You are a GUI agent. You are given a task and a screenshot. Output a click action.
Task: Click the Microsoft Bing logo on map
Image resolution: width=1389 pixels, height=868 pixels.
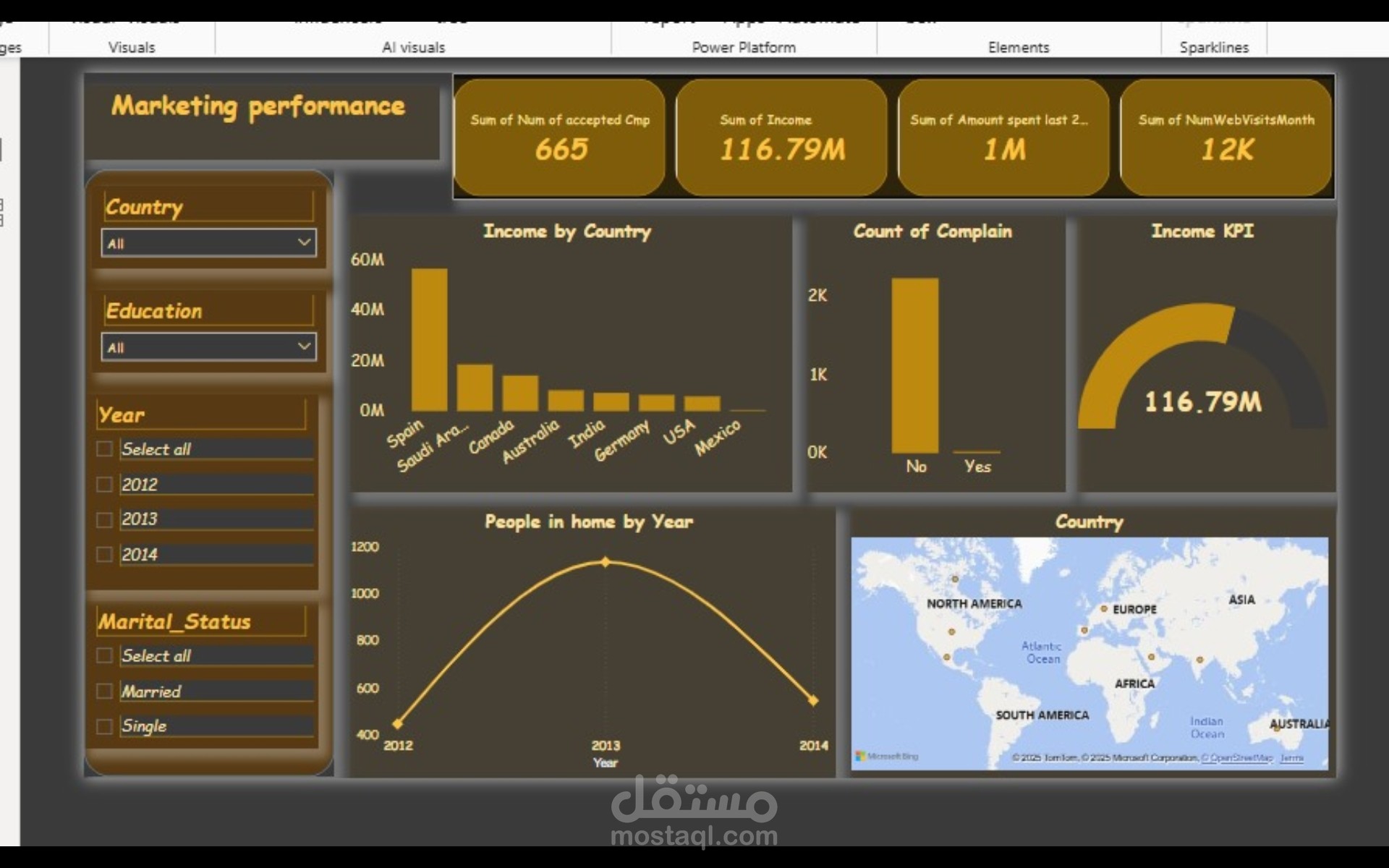[x=887, y=756]
